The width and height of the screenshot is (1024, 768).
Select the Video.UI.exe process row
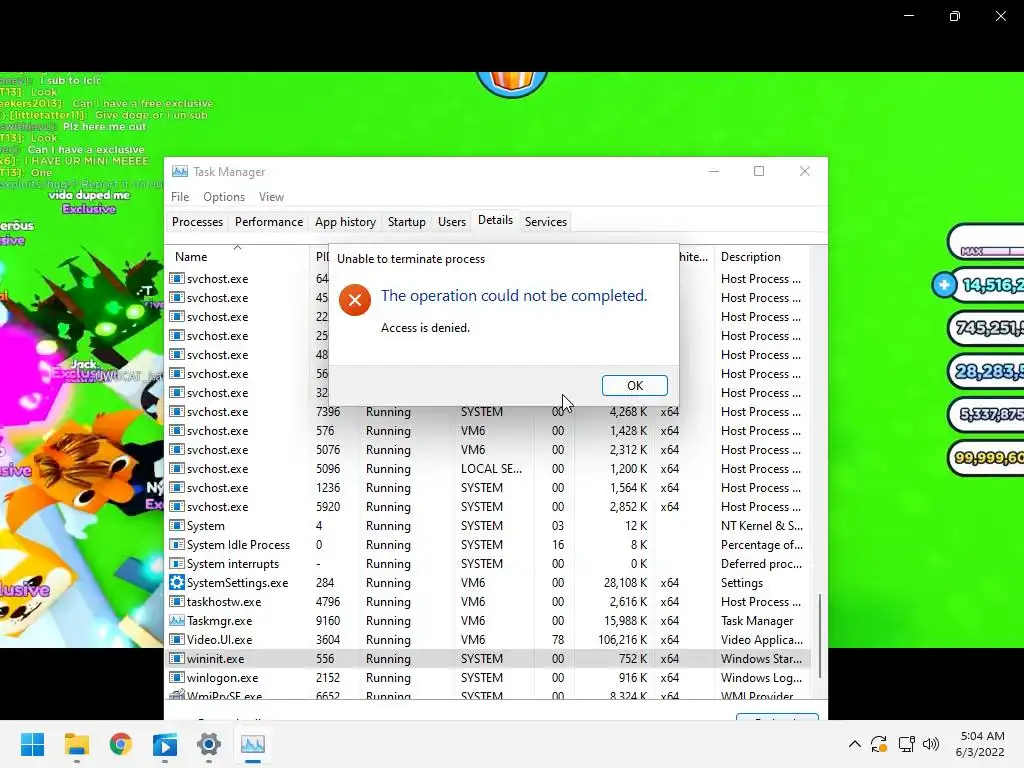tap(488, 640)
